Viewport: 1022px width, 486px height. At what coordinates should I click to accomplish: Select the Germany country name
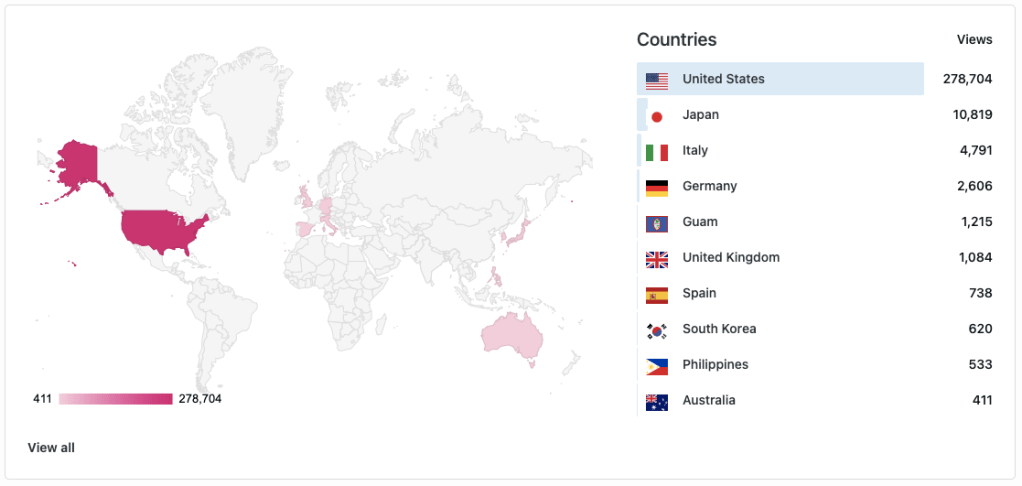(x=710, y=186)
